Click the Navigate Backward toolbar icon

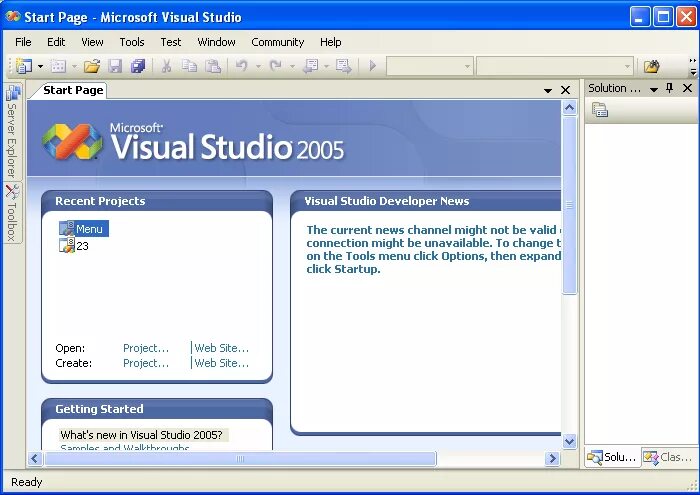310,67
